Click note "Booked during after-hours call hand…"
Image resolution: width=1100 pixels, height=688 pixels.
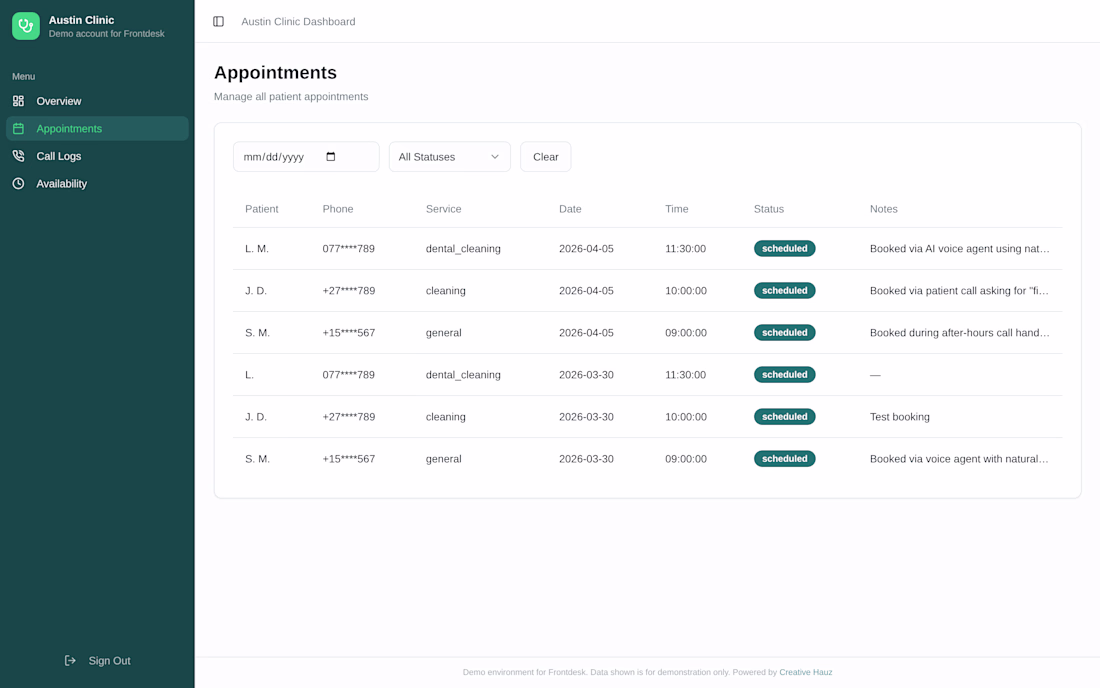point(960,332)
